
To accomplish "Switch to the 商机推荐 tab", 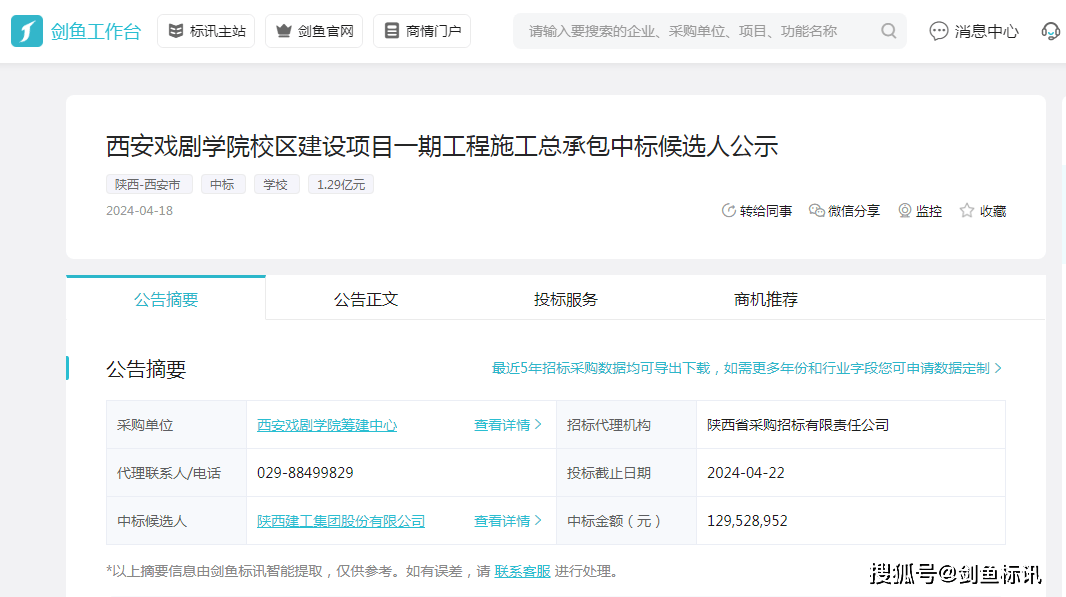I will coord(766,298).
